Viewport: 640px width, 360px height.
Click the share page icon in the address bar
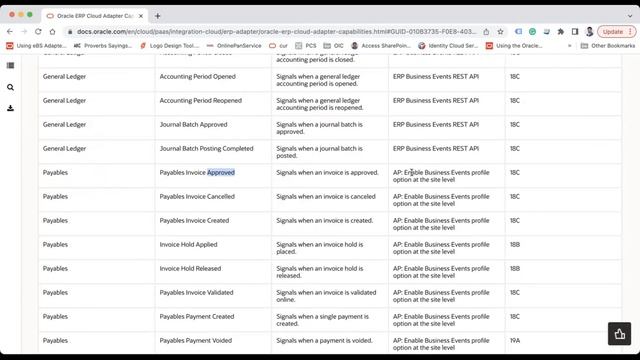pos(486,31)
